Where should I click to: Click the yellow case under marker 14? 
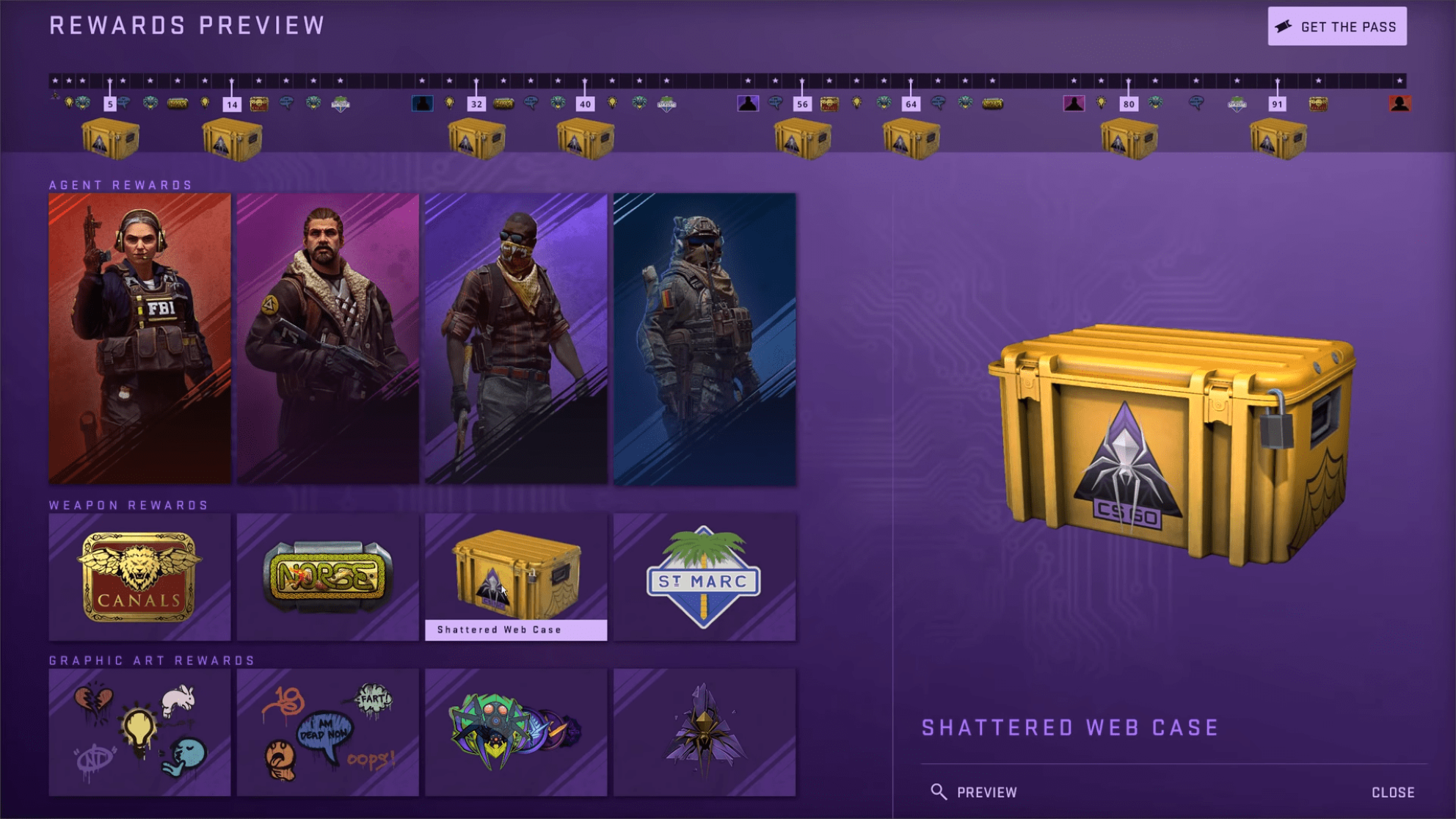[x=232, y=139]
